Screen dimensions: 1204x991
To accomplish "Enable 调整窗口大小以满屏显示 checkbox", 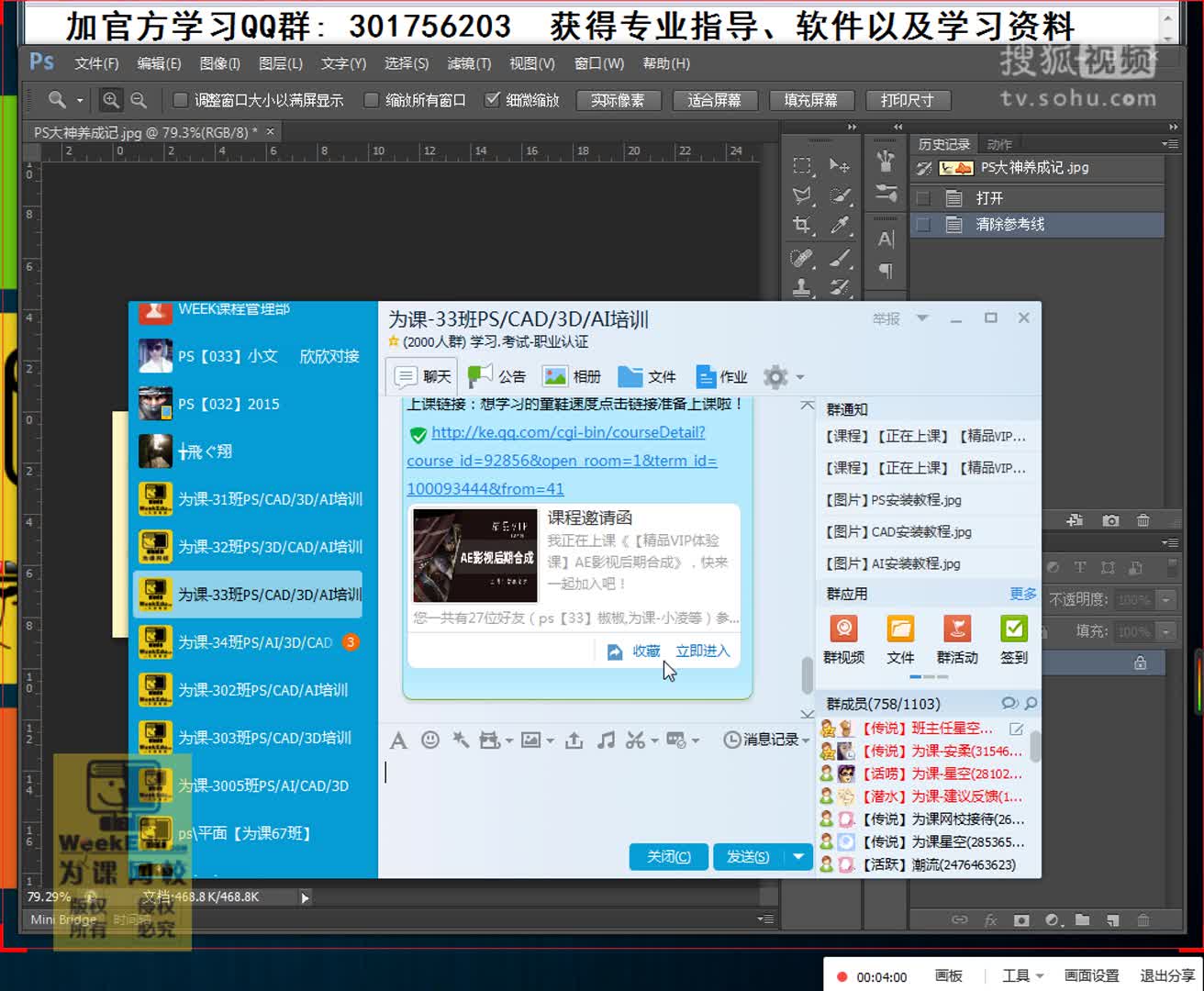I will [180, 100].
